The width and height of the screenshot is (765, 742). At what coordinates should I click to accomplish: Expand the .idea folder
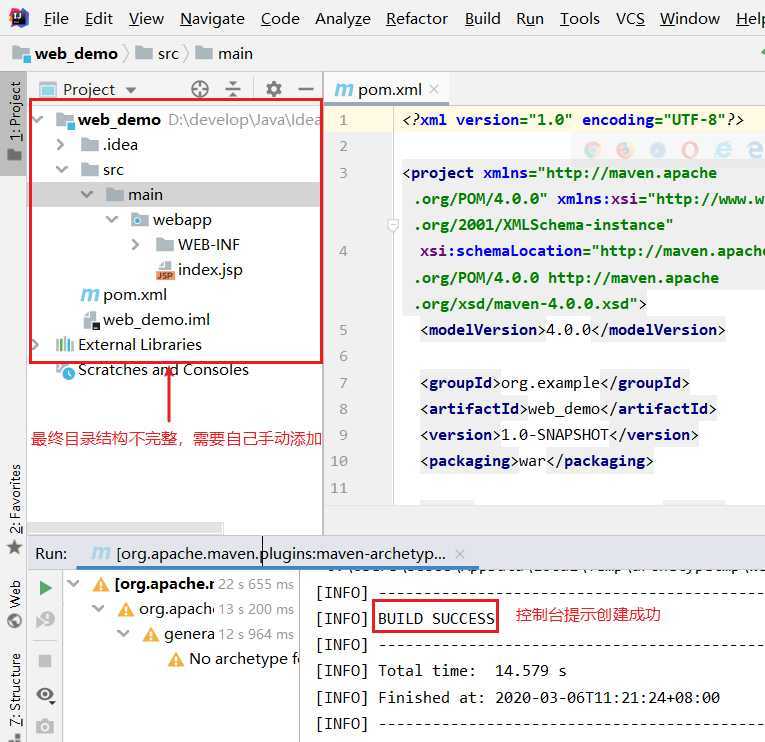(x=60, y=144)
